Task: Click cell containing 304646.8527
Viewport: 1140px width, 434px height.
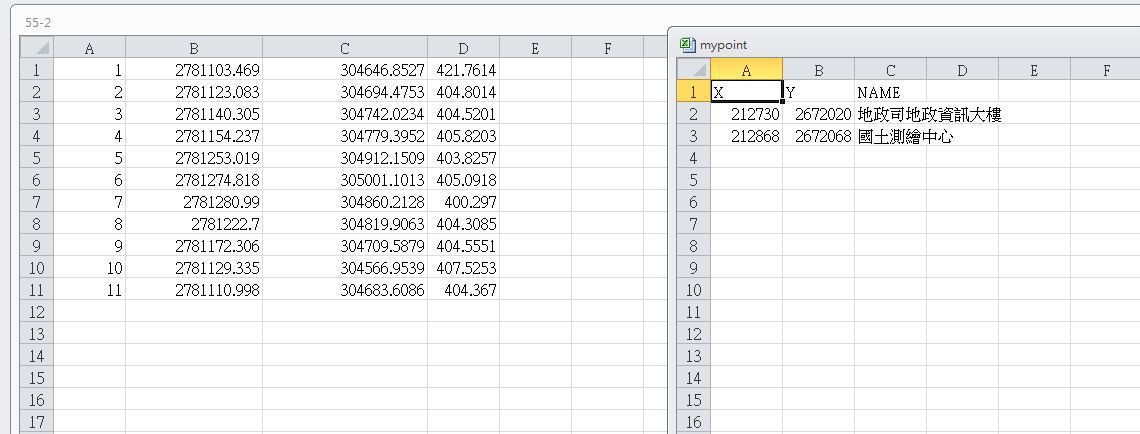Action: [x=345, y=71]
